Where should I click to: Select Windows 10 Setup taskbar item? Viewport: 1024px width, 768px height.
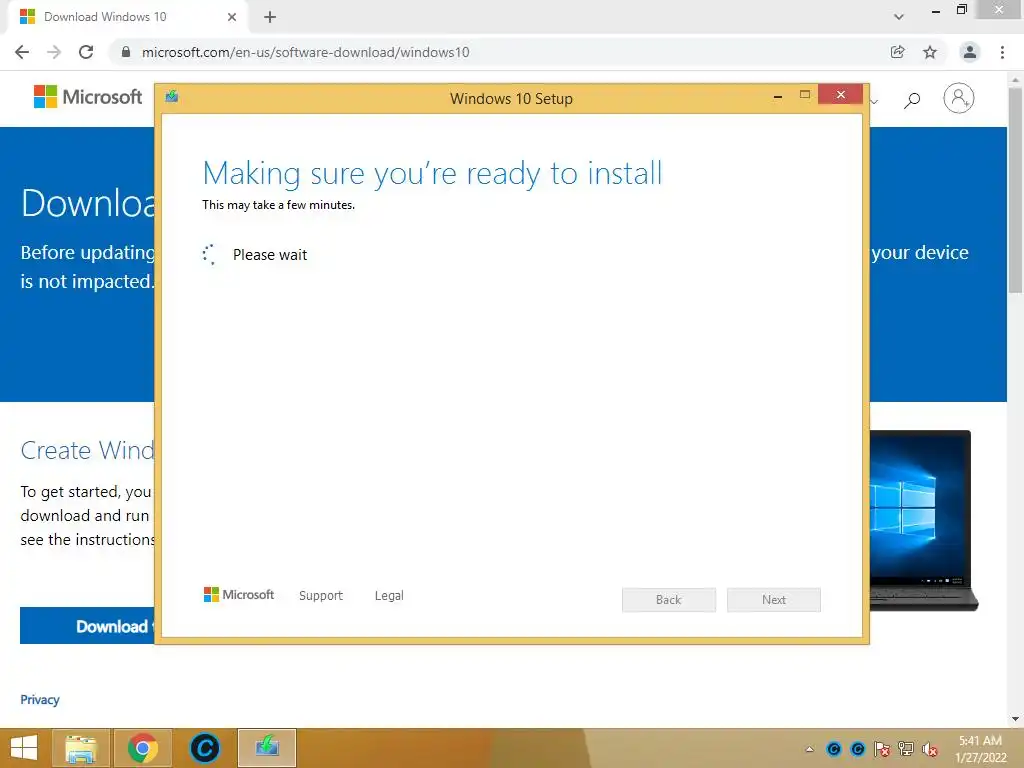click(x=267, y=748)
